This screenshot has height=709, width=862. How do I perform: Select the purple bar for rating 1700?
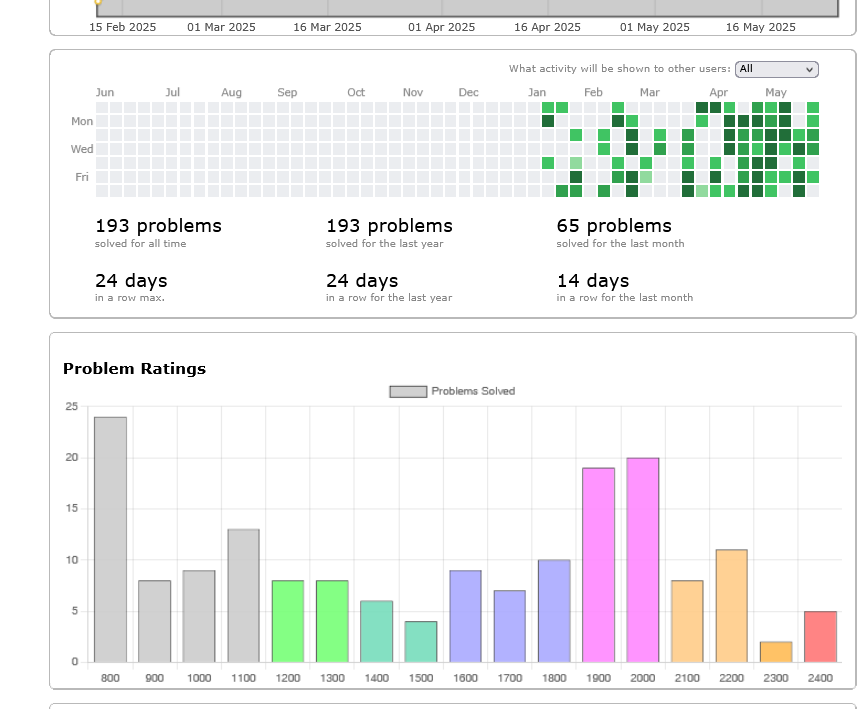[510, 626]
